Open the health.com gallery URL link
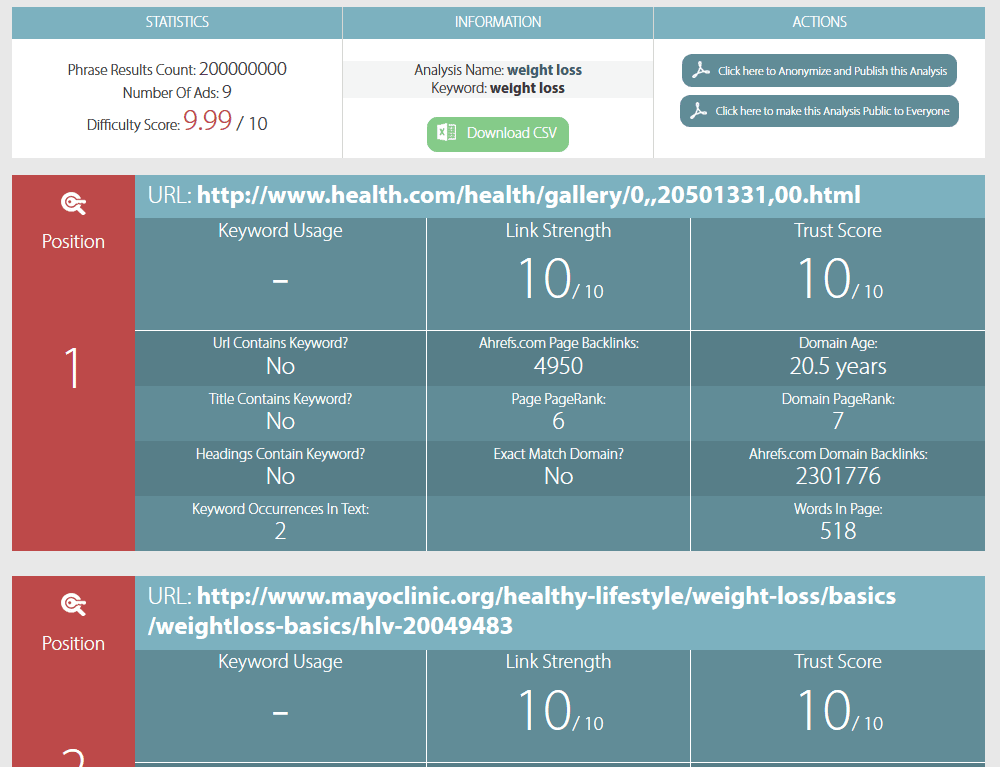This screenshot has height=767, width=1000. point(529,195)
